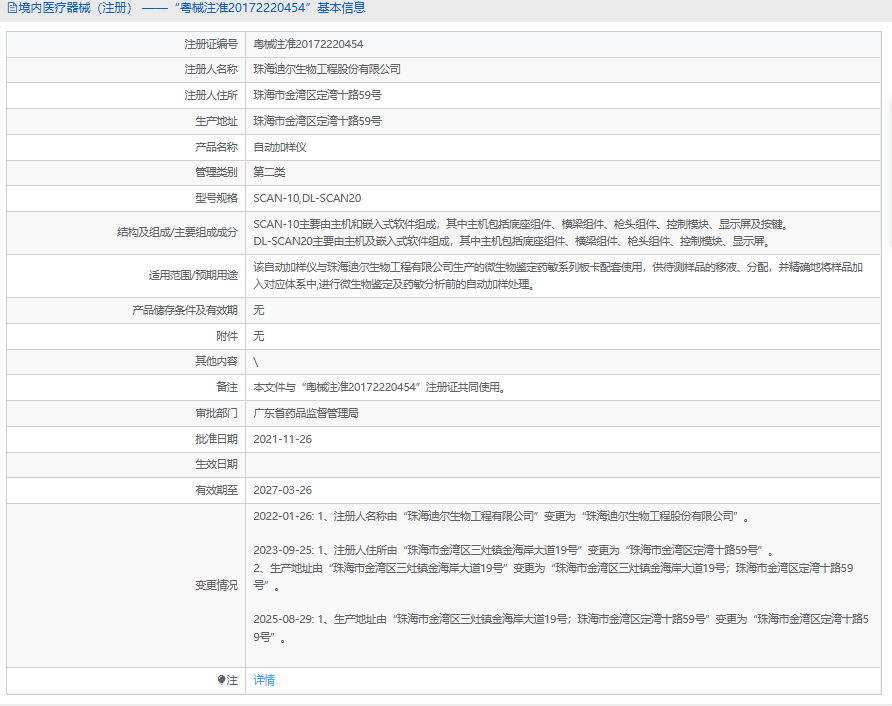The height and width of the screenshot is (706, 892).
Task: Select the registration number 粤械注准20172220454 value
Action: point(308,44)
